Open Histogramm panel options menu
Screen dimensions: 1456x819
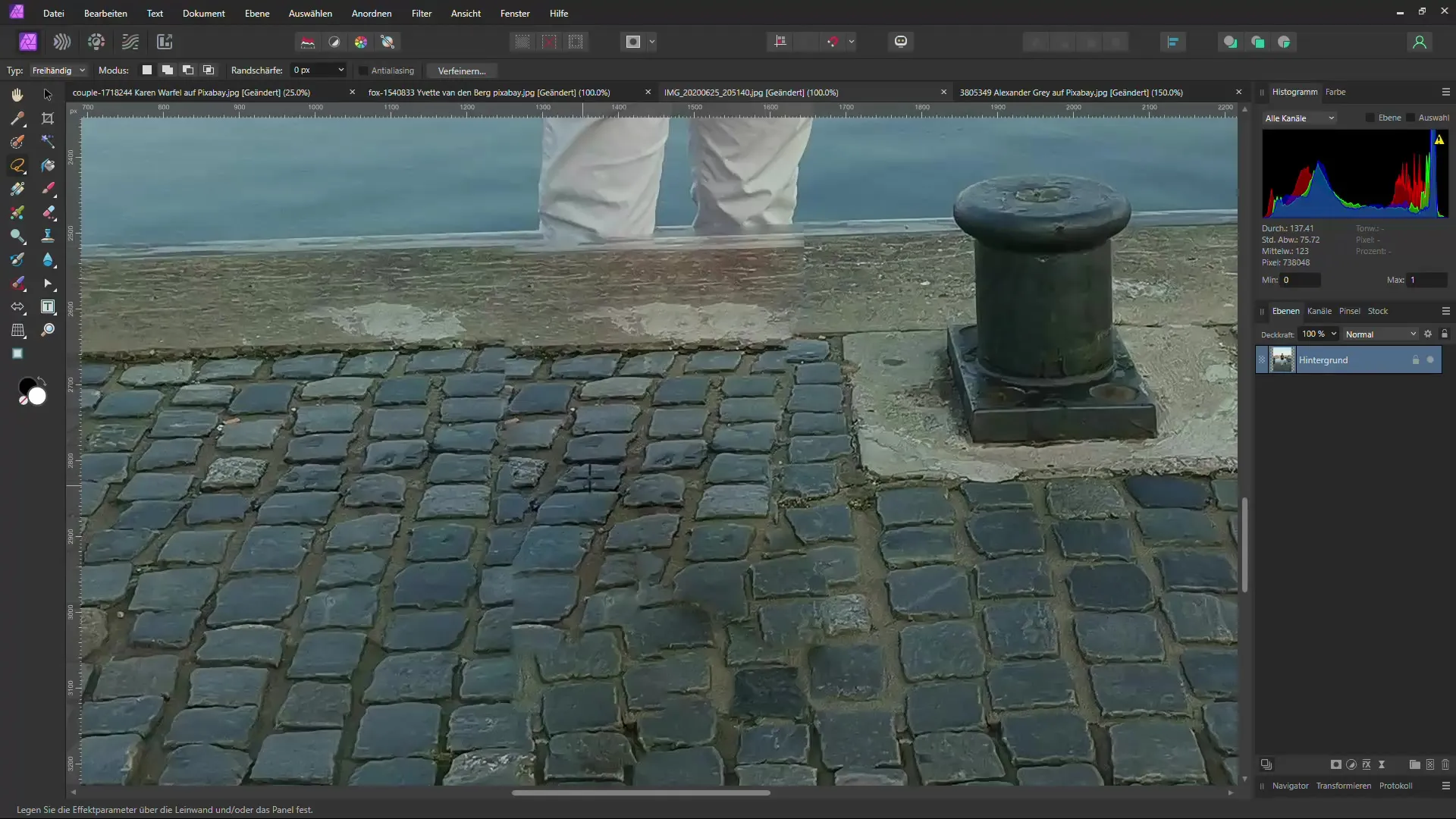pos(1445,92)
